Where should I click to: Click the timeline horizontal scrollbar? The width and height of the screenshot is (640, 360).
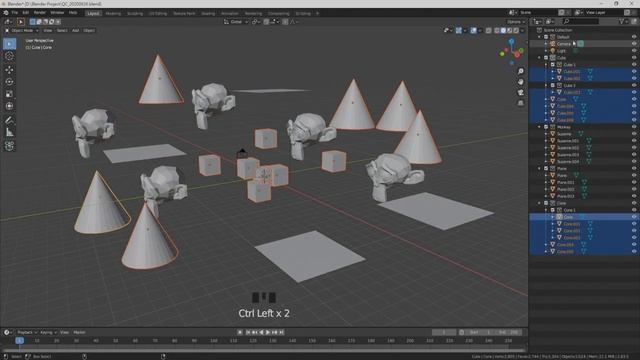[x=264, y=350]
